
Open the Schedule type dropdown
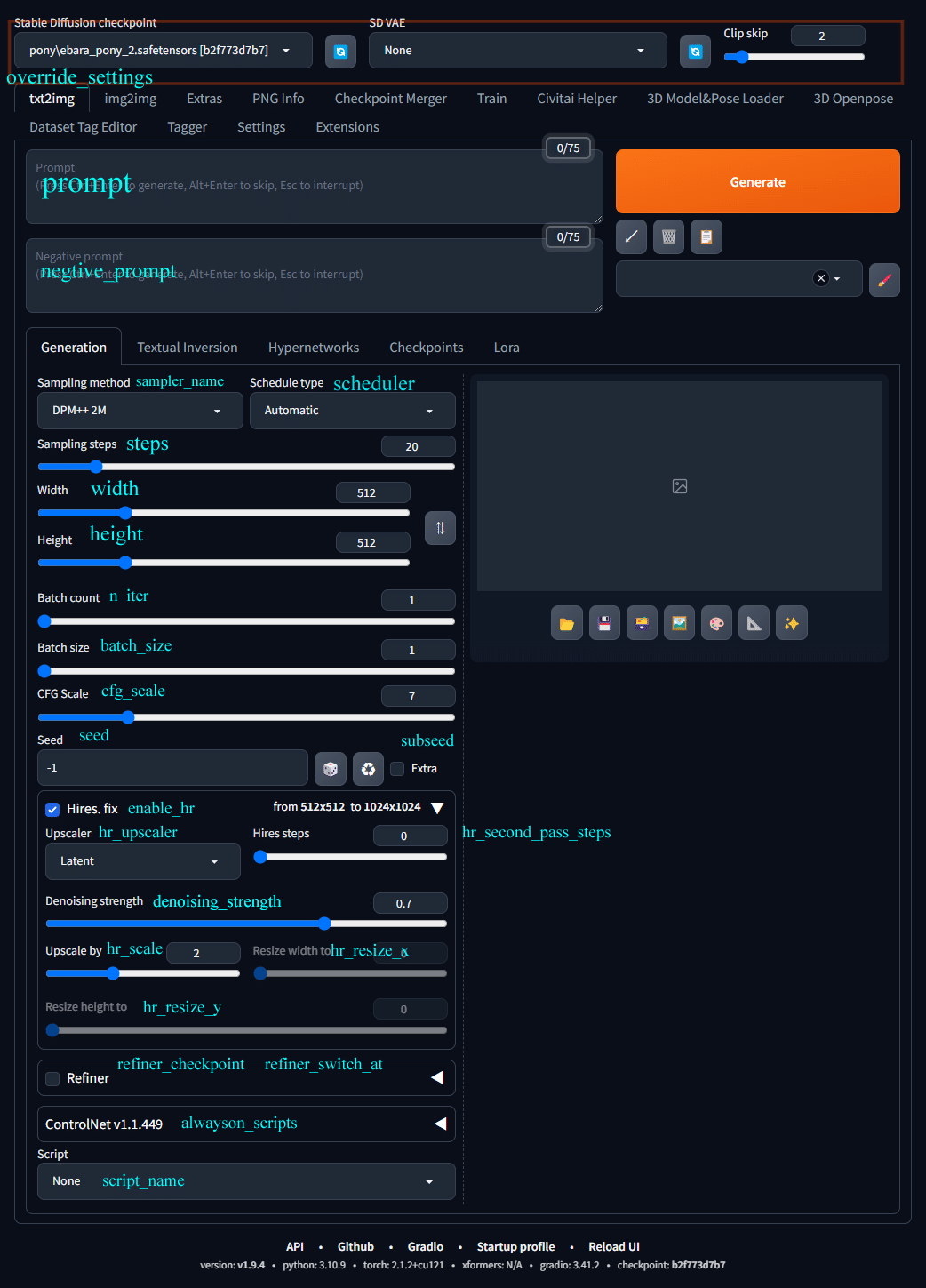[352, 411]
